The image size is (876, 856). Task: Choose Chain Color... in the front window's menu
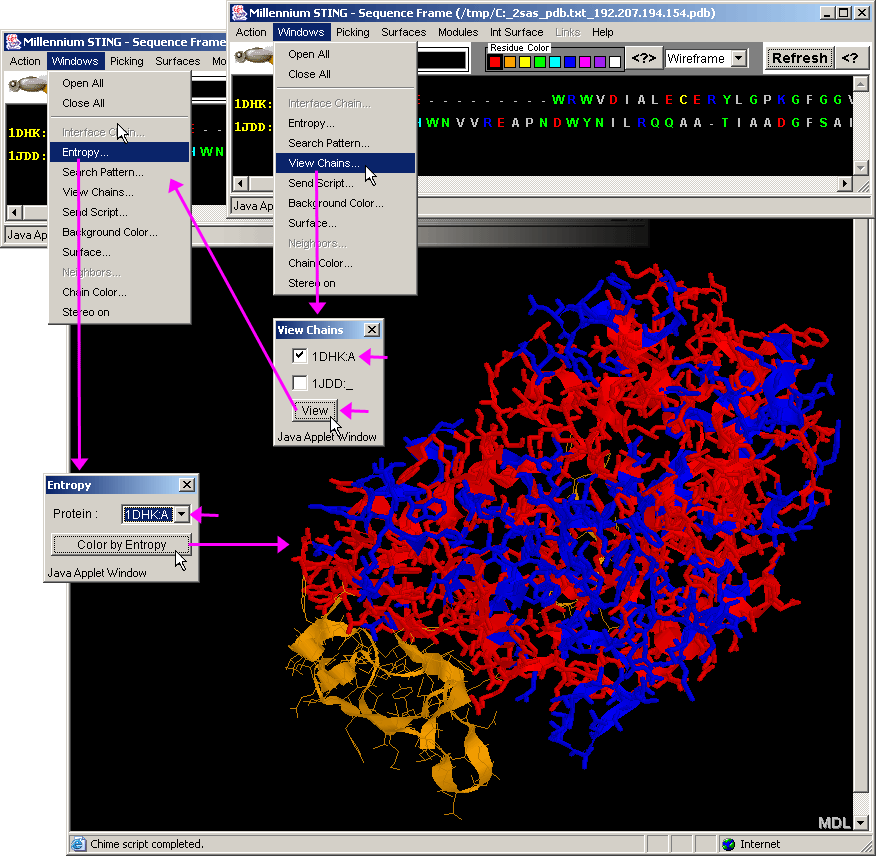pos(345,263)
